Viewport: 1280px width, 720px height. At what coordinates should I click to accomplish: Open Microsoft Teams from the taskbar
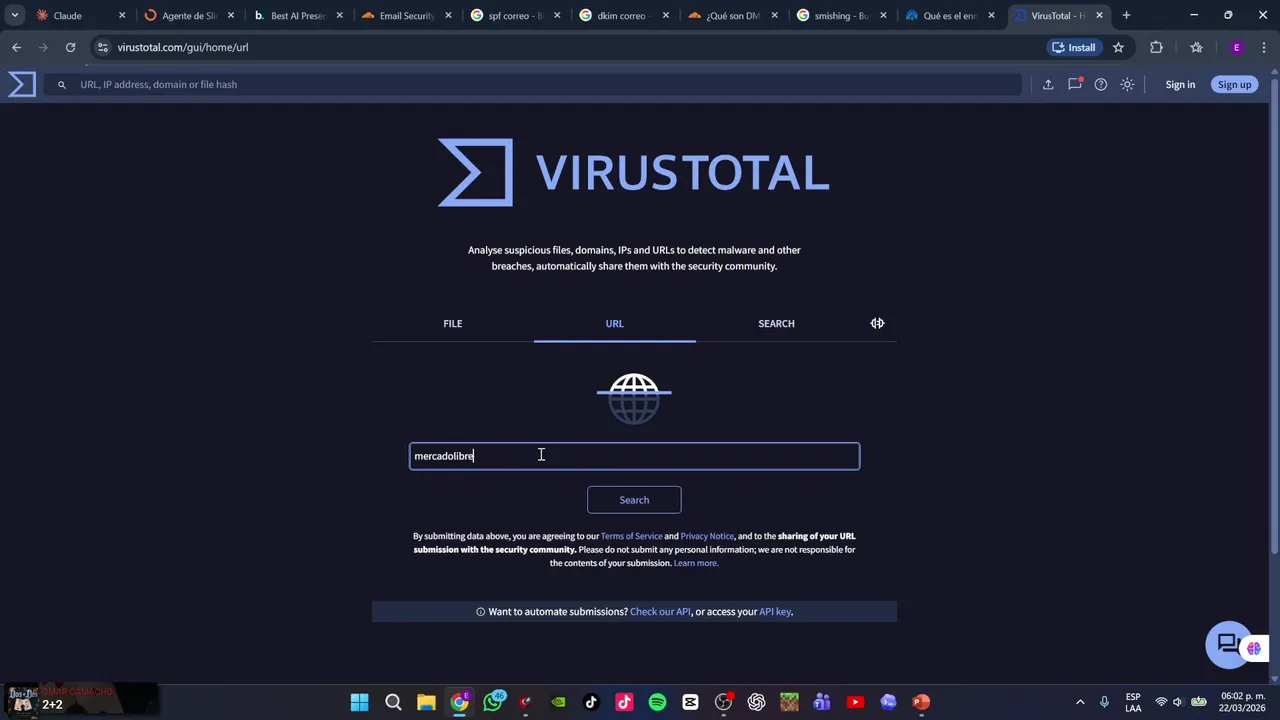[822, 702]
